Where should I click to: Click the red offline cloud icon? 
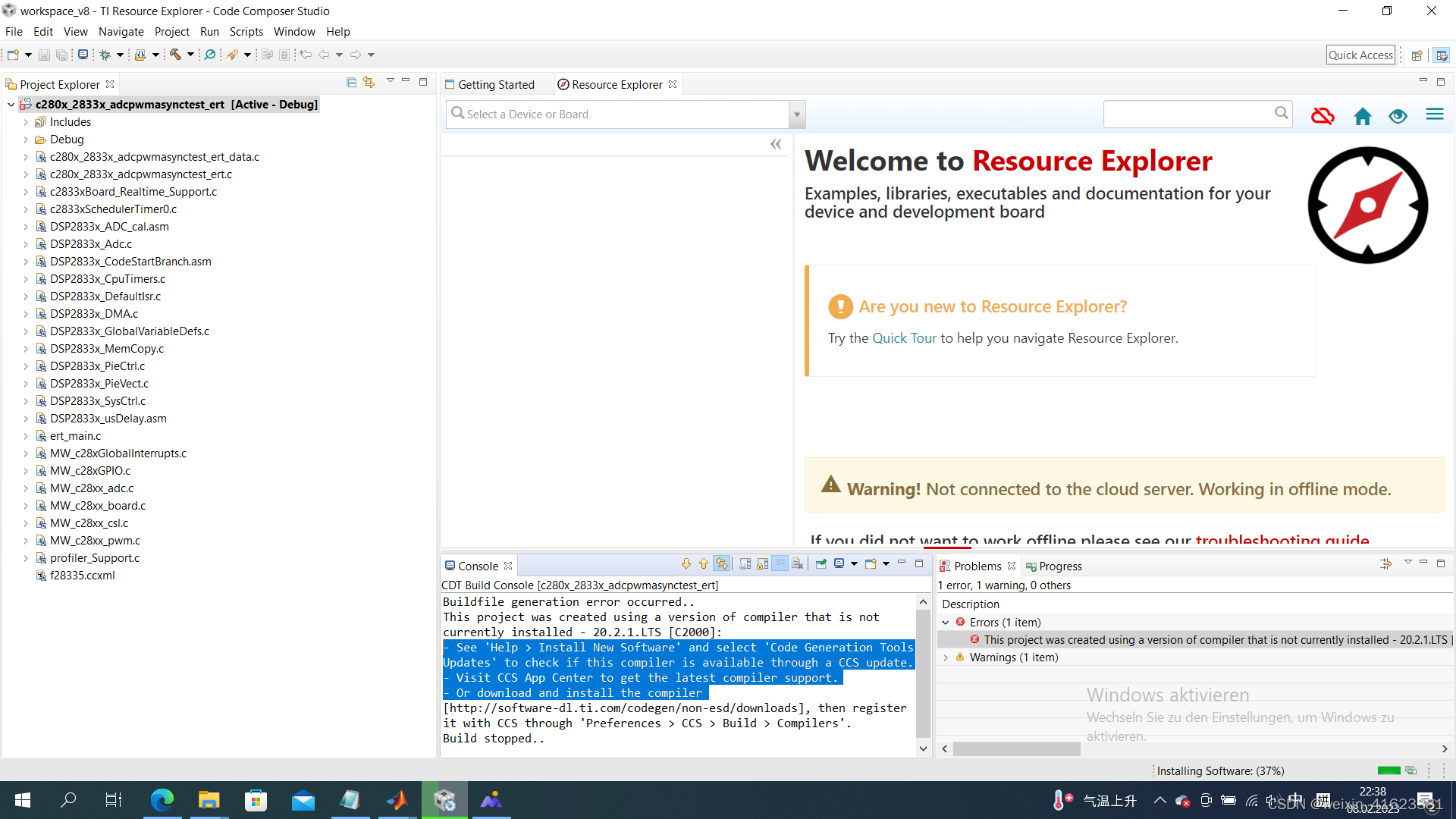(1323, 116)
